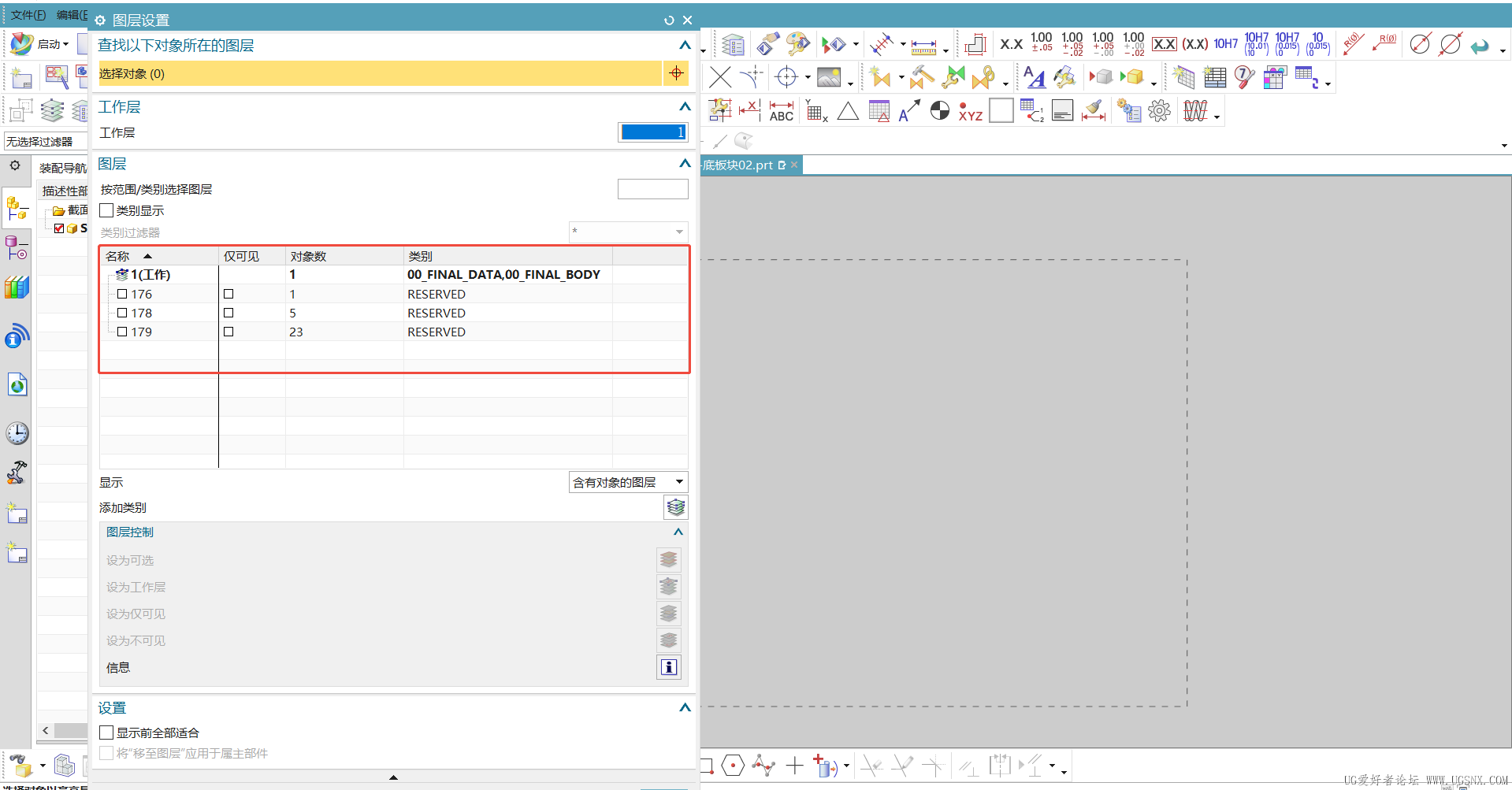Viewport: 1512px width, 790px height.
Task: Click the hexagon icon in bottom toolbar
Action: click(x=733, y=765)
